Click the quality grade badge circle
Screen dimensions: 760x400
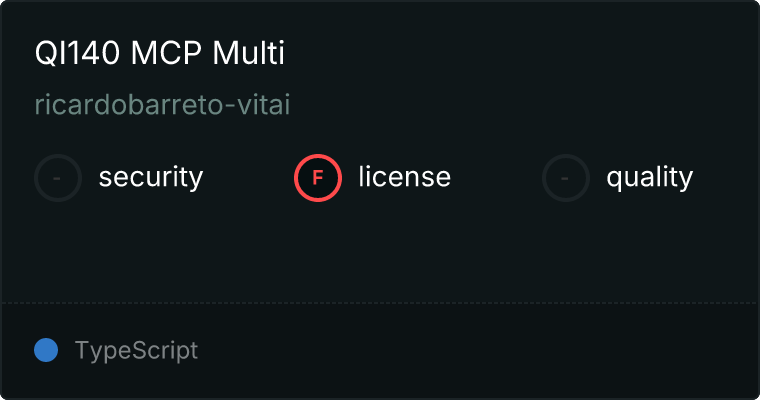[x=566, y=178]
